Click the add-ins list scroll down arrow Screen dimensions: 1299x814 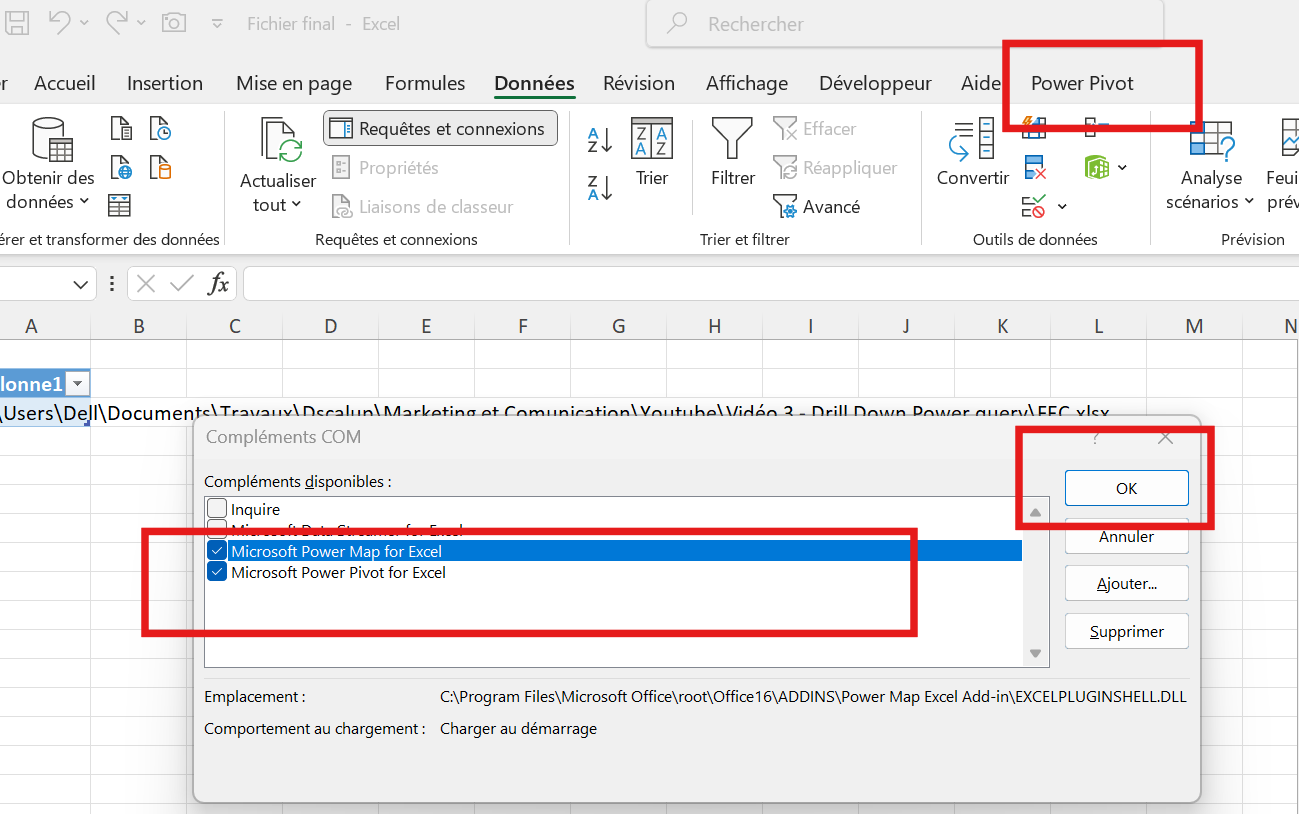[x=1036, y=653]
